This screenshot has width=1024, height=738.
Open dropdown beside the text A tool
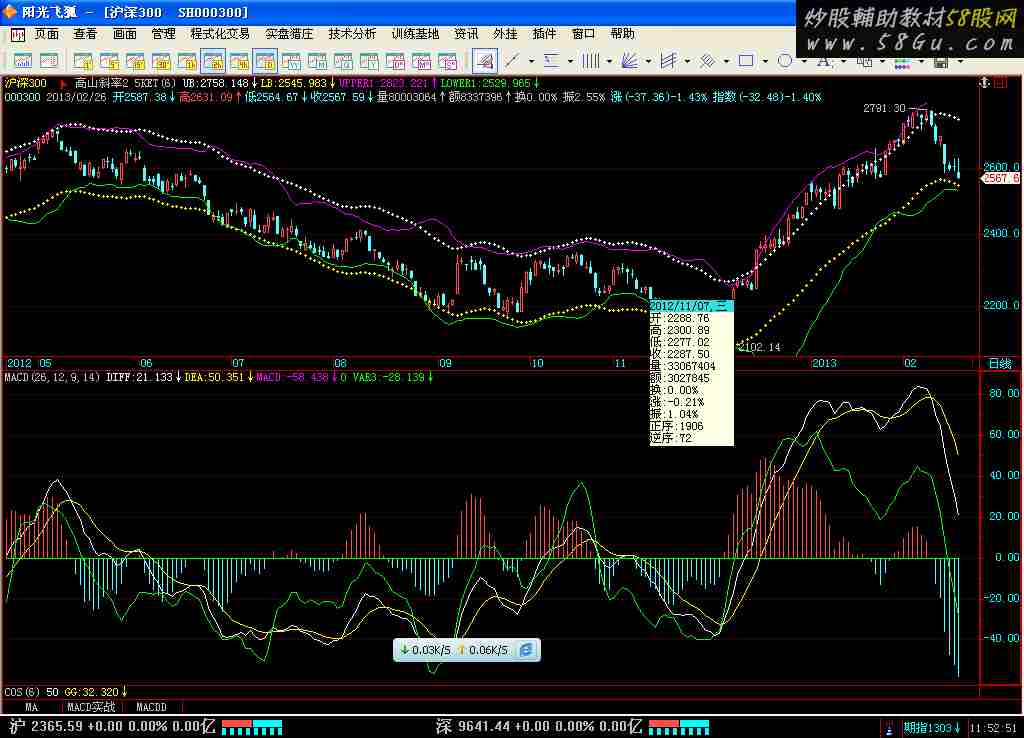click(x=844, y=61)
